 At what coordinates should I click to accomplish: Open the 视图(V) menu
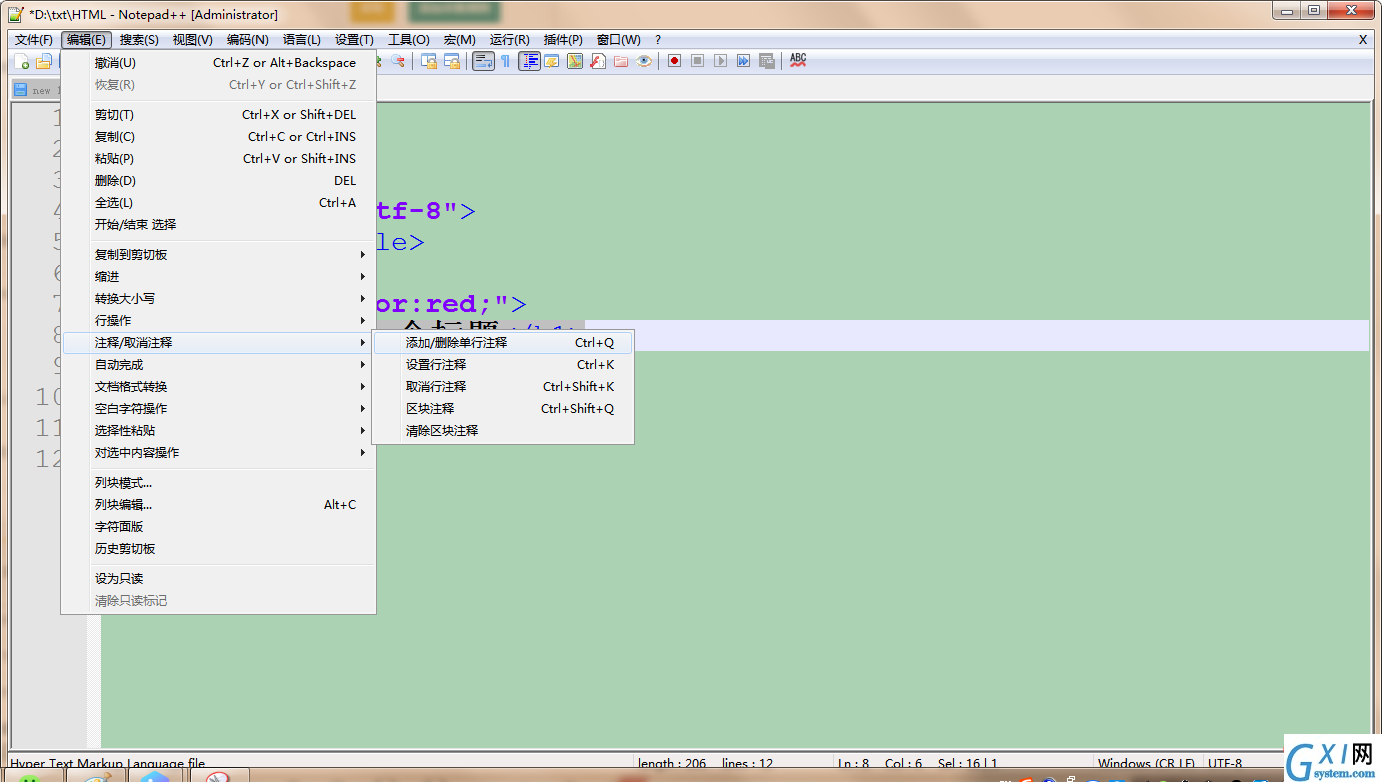point(192,40)
